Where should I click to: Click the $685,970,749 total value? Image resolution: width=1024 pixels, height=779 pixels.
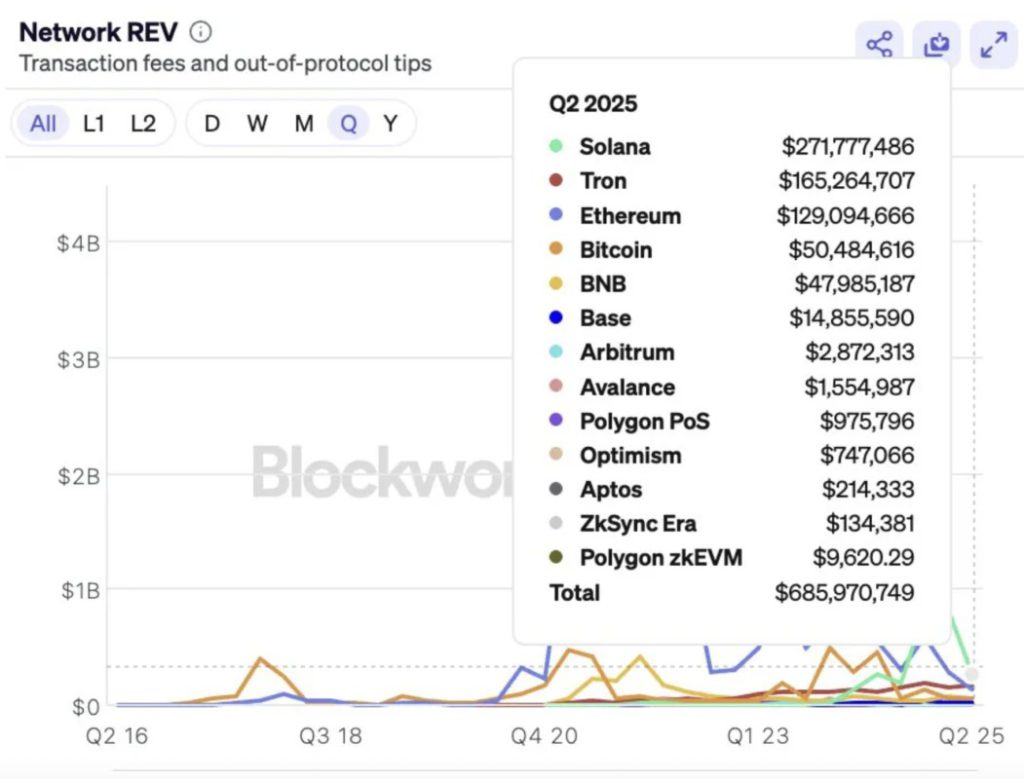844,593
